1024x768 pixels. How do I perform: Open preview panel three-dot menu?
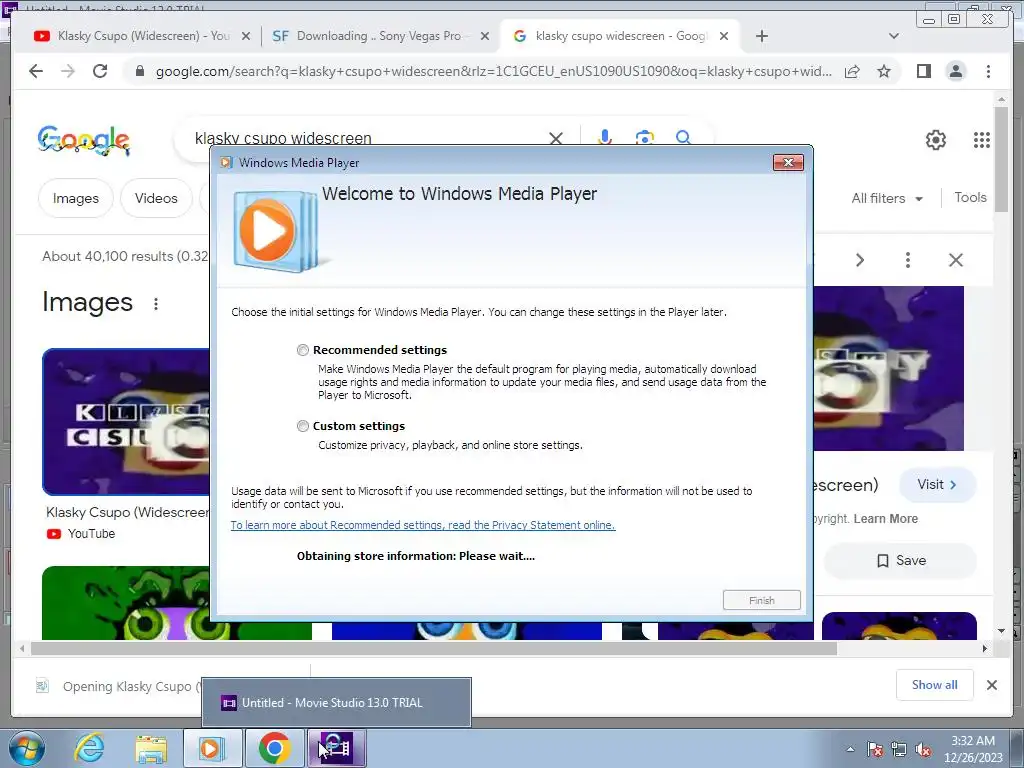(x=907, y=260)
